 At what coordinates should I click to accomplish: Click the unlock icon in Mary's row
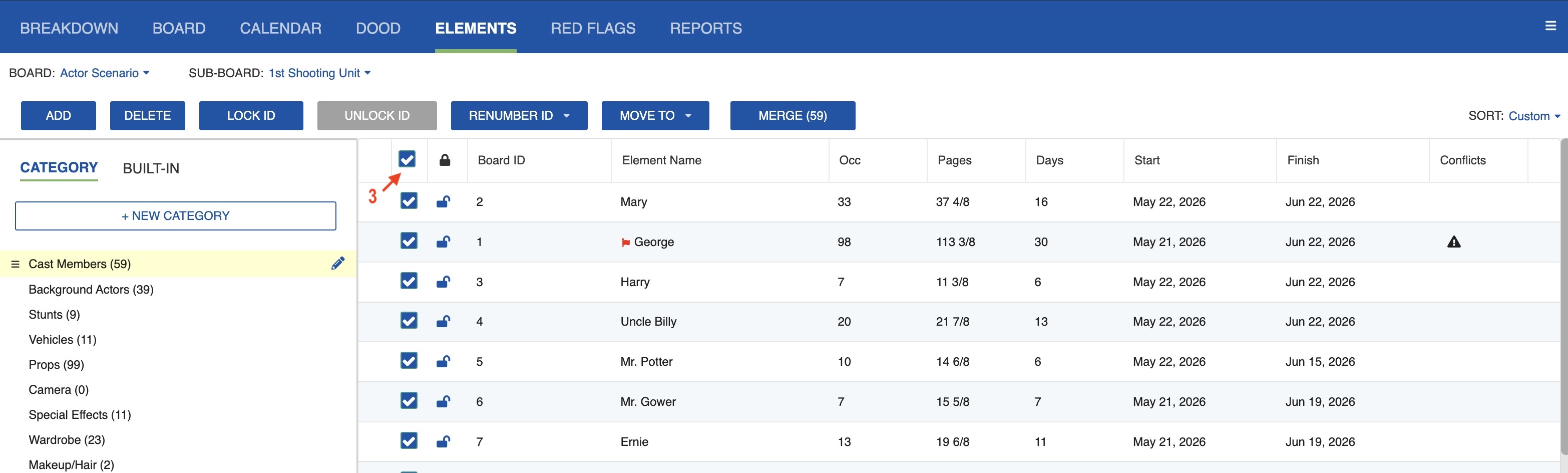(443, 202)
